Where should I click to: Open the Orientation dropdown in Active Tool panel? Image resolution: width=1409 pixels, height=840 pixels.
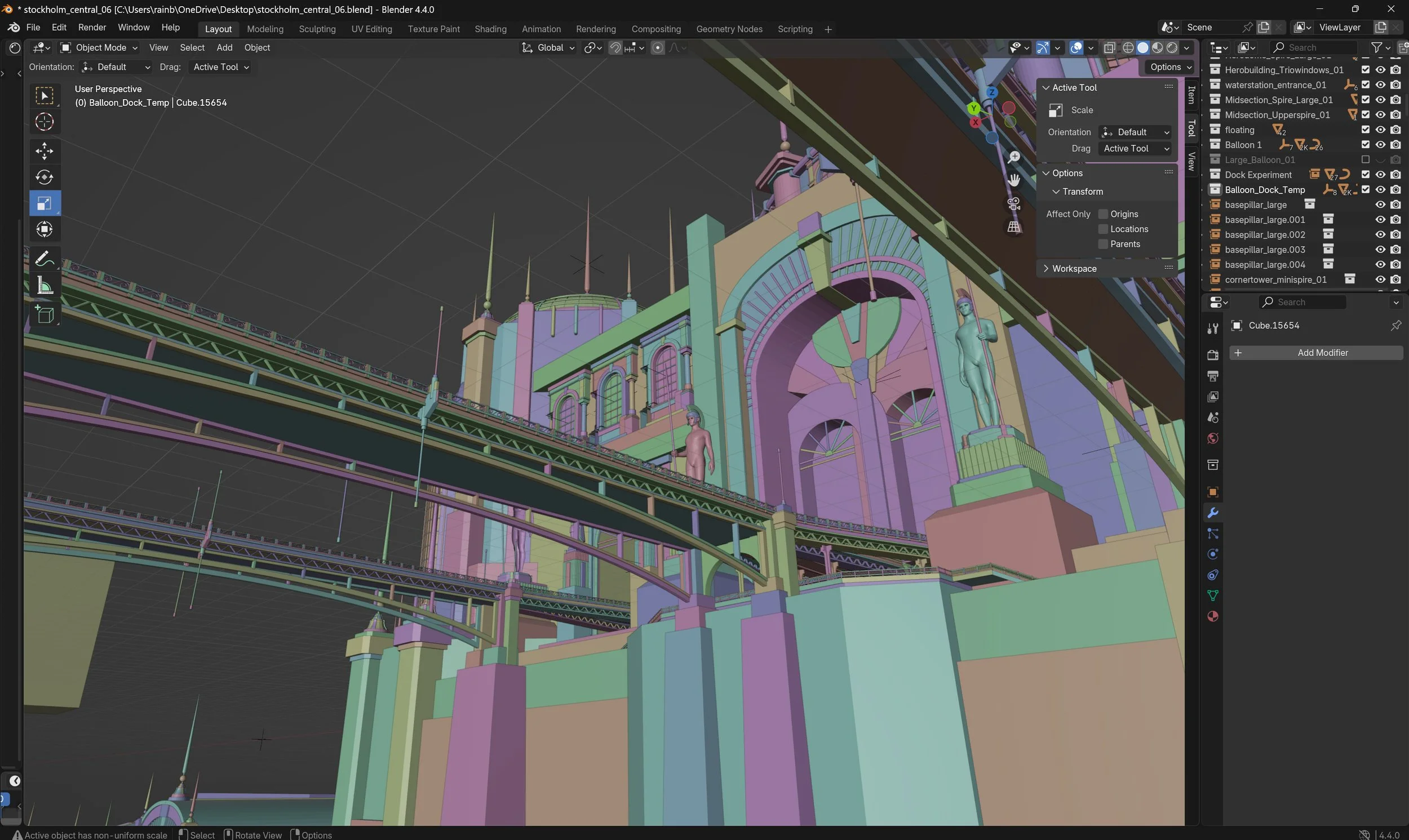click(1135, 132)
